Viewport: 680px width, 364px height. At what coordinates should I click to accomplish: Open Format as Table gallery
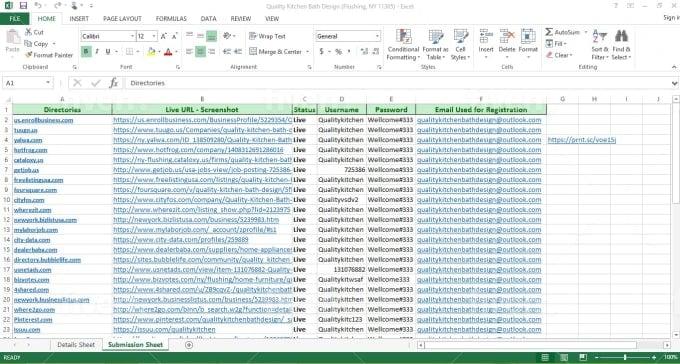click(435, 45)
